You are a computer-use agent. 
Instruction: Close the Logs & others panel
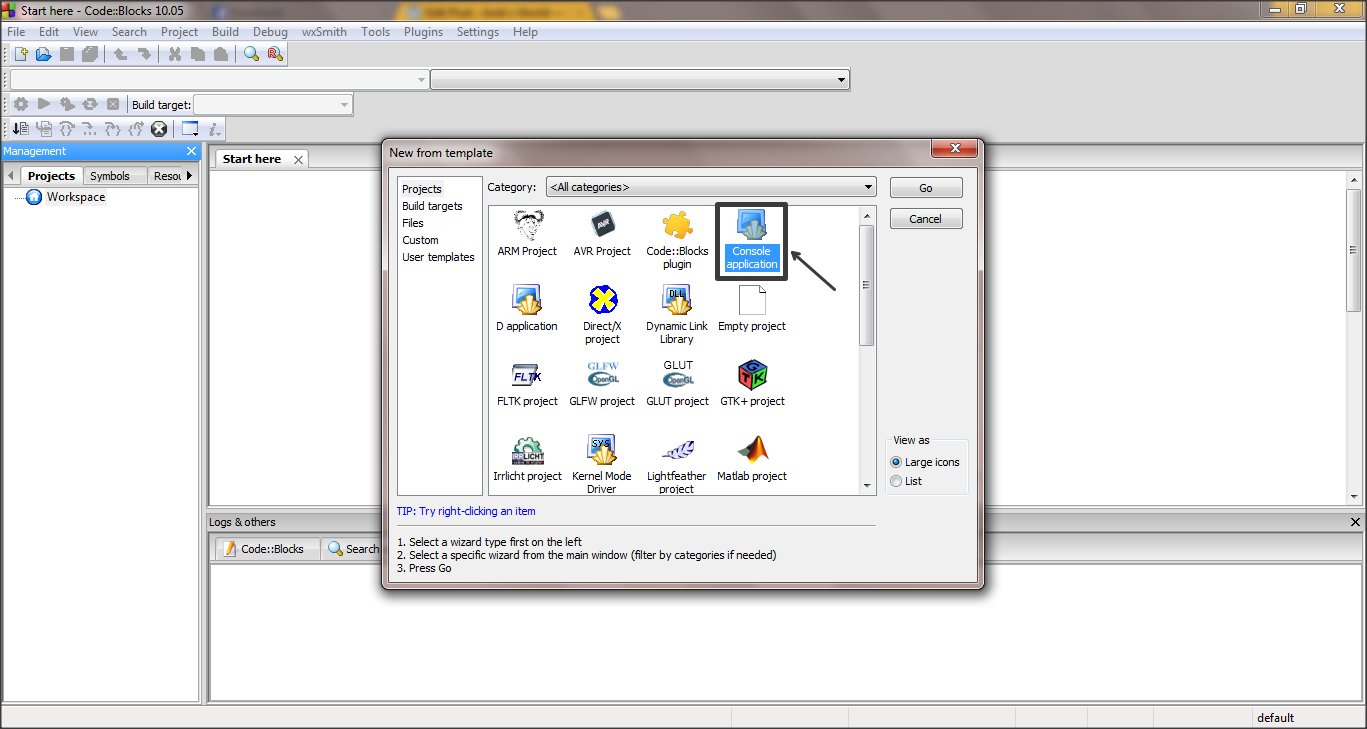[x=1355, y=522]
